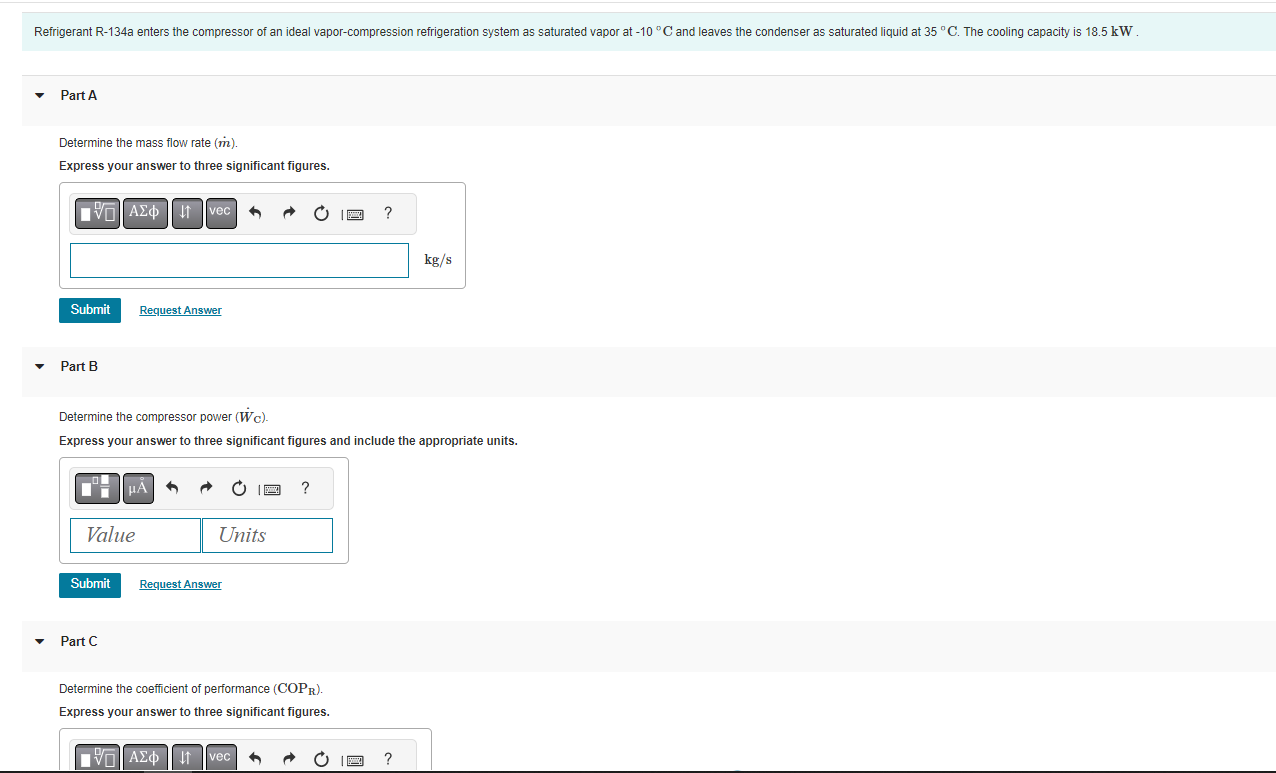This screenshot has height=773, width=1276.
Task: Click 'Determine the coefficient of performance' prompt
Action: point(192,689)
